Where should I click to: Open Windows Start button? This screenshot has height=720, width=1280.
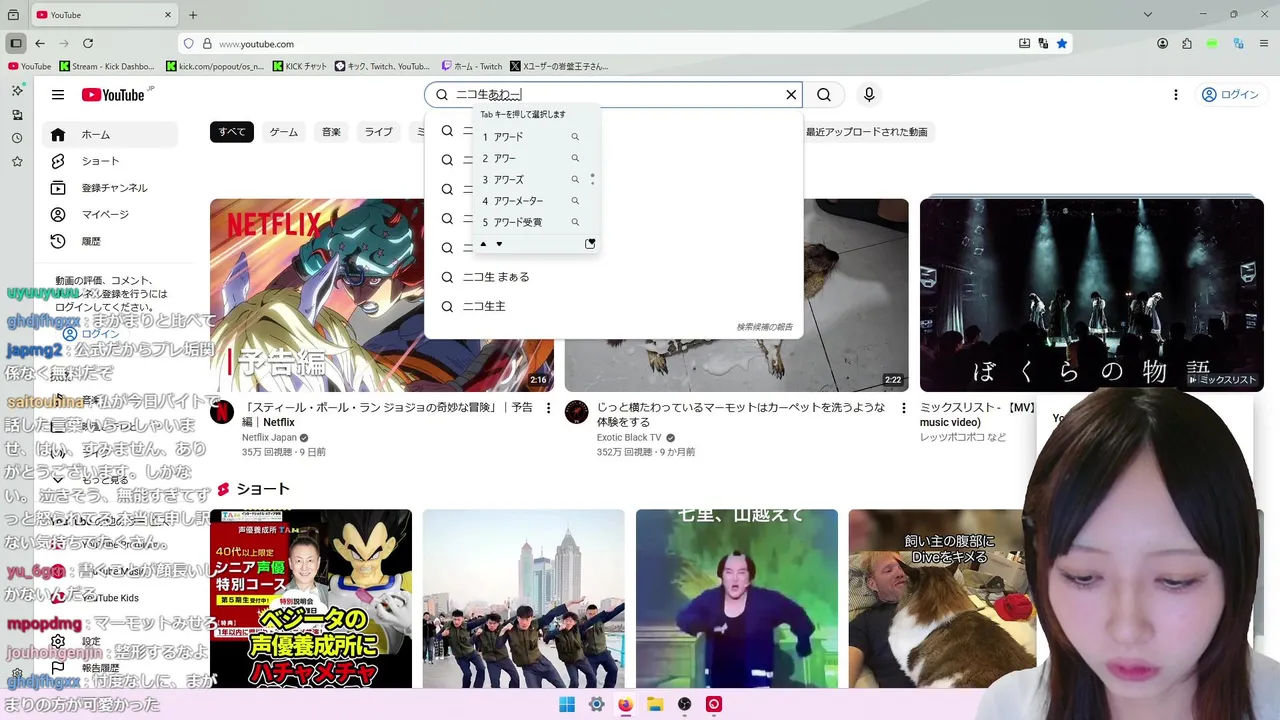[567, 704]
